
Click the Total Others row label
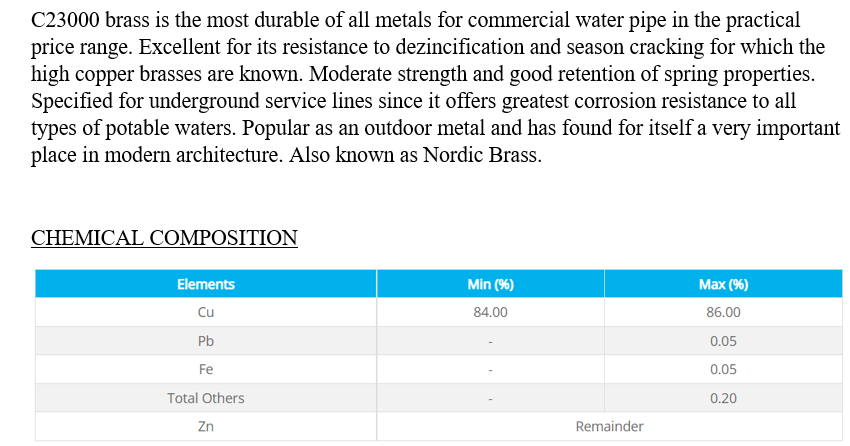206,398
